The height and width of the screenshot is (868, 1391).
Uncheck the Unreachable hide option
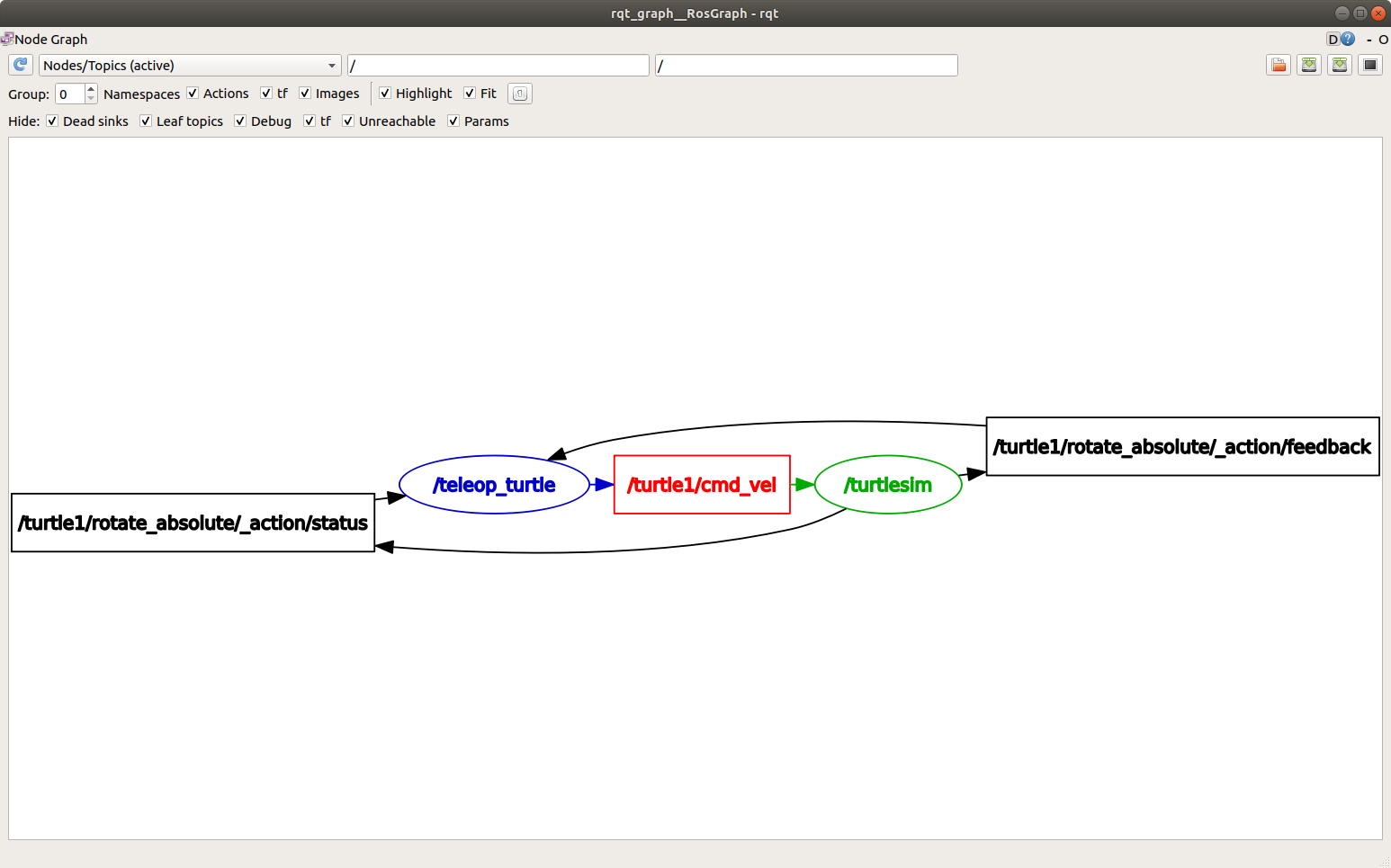click(347, 121)
